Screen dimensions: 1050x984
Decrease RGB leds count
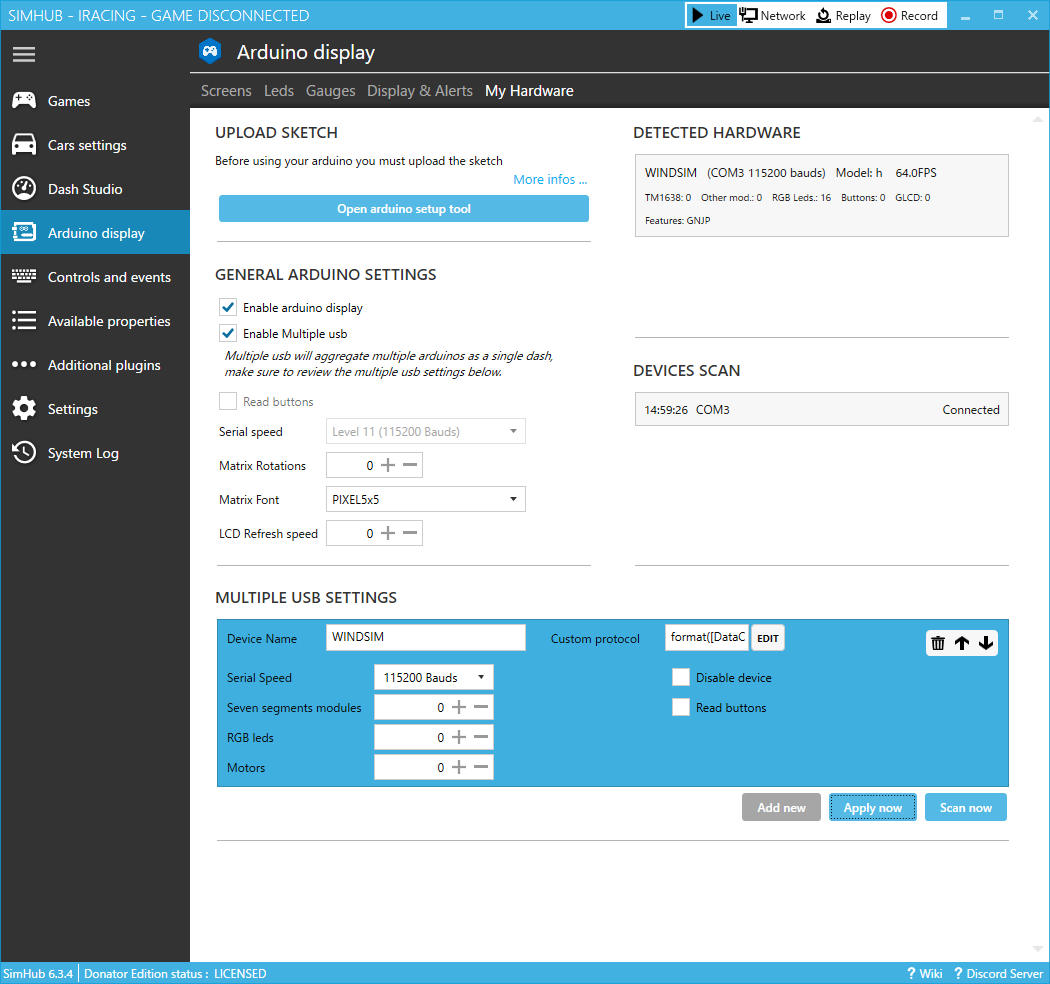tap(481, 737)
